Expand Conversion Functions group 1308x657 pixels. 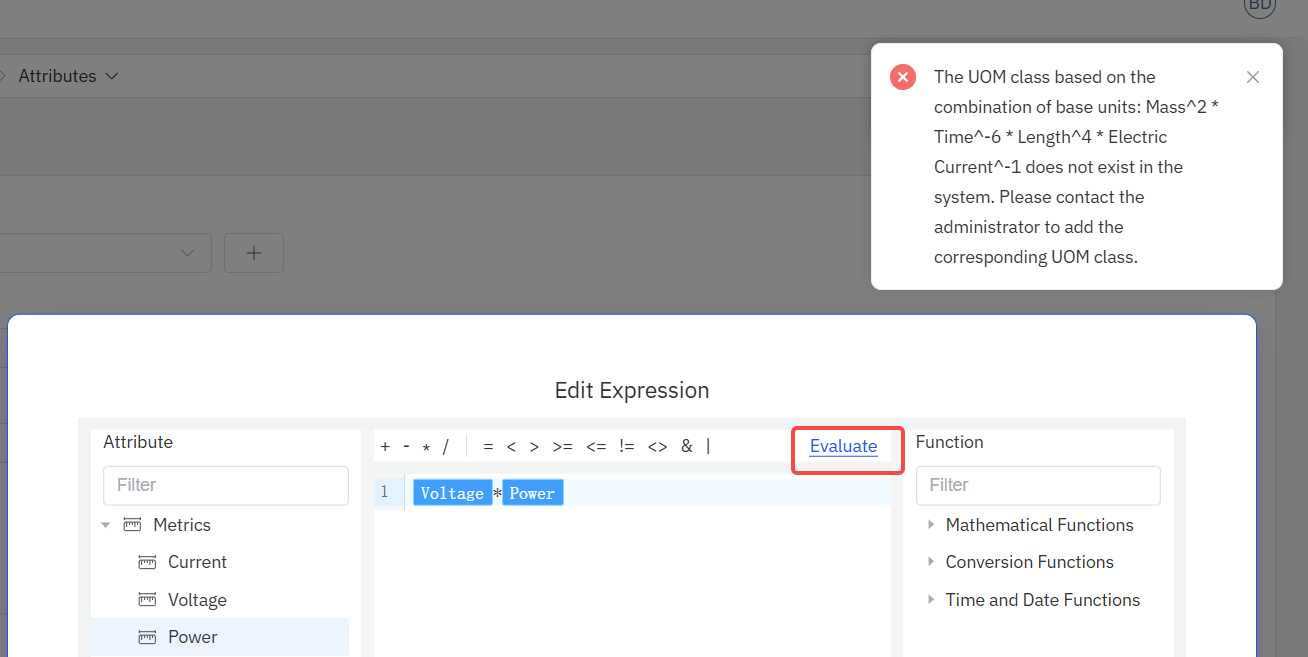pyautogui.click(x=932, y=562)
